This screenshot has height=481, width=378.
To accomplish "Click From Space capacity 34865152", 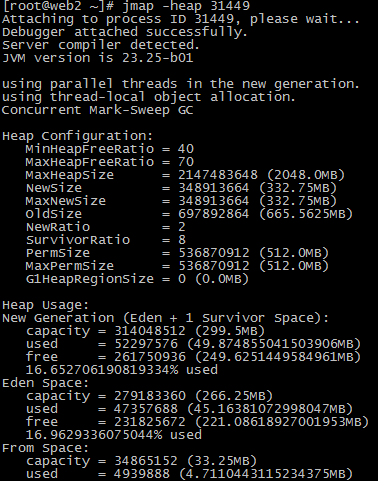I will point(146,461).
